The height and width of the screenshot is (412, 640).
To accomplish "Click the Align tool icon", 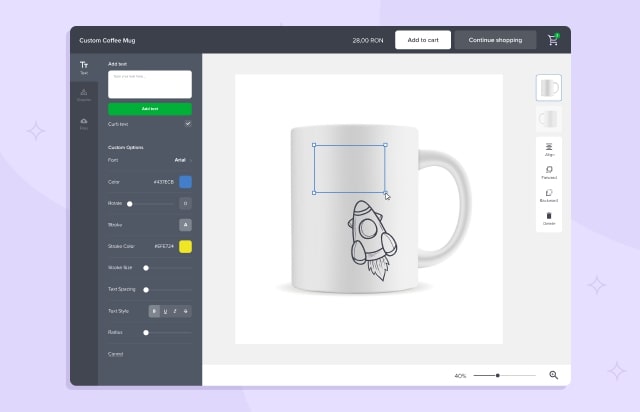I will pos(549,150).
